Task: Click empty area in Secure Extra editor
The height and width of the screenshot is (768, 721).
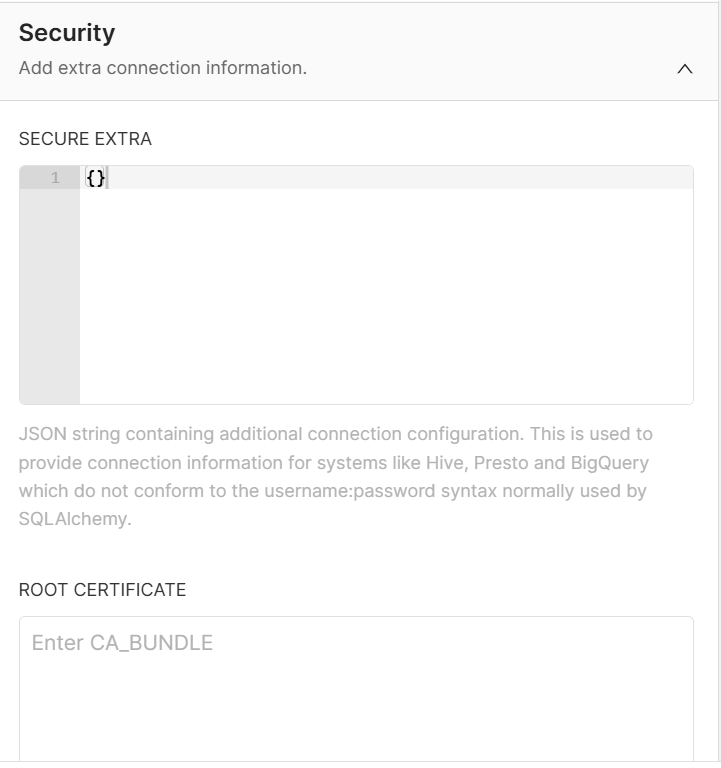Action: [x=385, y=300]
